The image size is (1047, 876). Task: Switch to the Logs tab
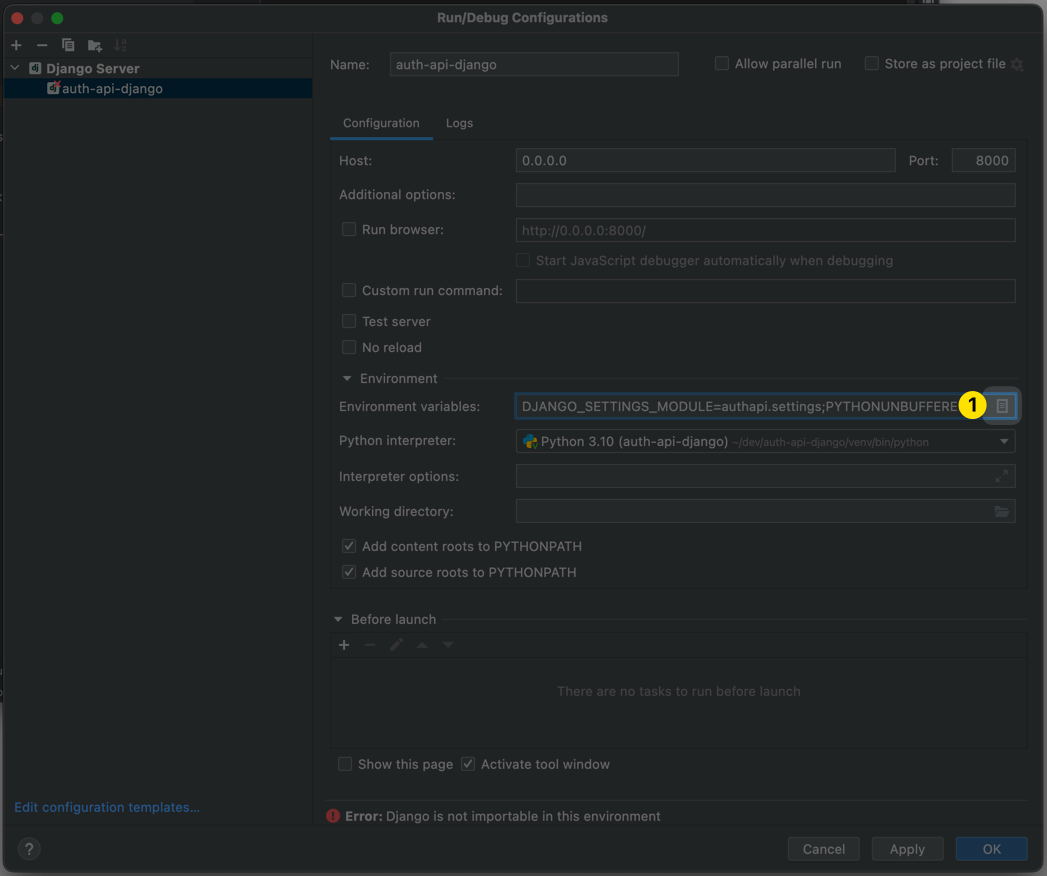click(459, 123)
